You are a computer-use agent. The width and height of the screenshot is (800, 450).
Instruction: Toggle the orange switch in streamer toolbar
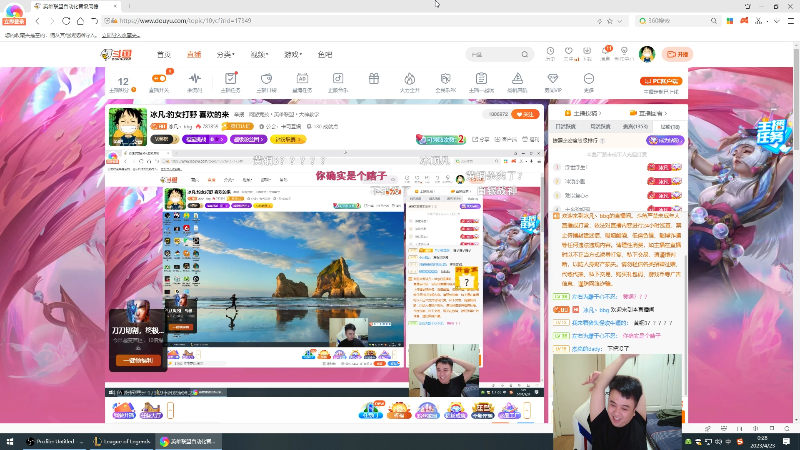tap(159, 79)
